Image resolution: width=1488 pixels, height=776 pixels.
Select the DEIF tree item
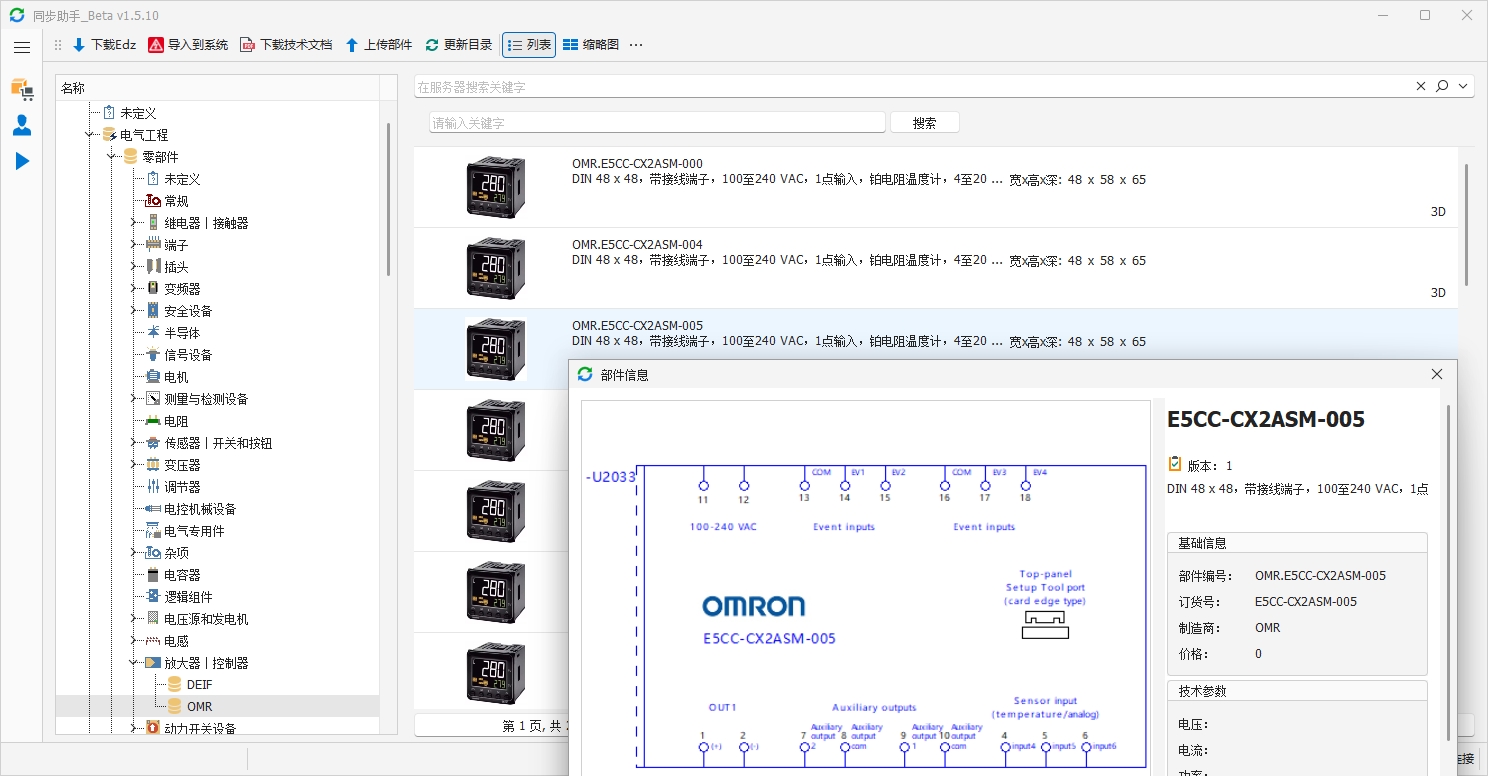point(199,685)
